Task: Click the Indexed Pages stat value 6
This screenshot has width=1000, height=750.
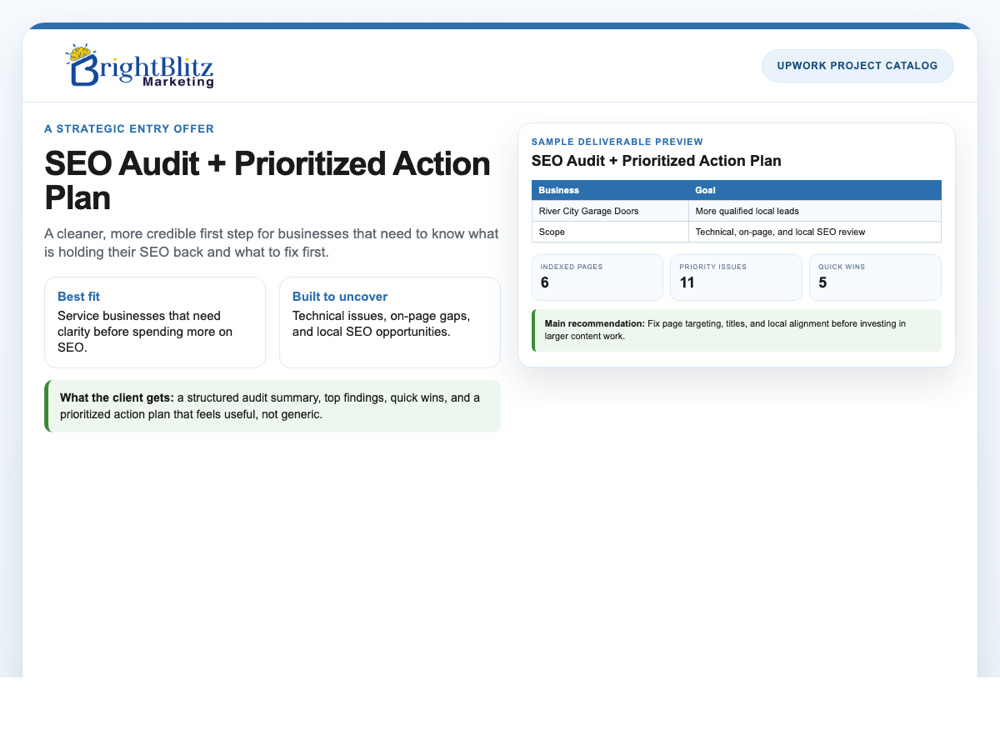Action: (545, 283)
